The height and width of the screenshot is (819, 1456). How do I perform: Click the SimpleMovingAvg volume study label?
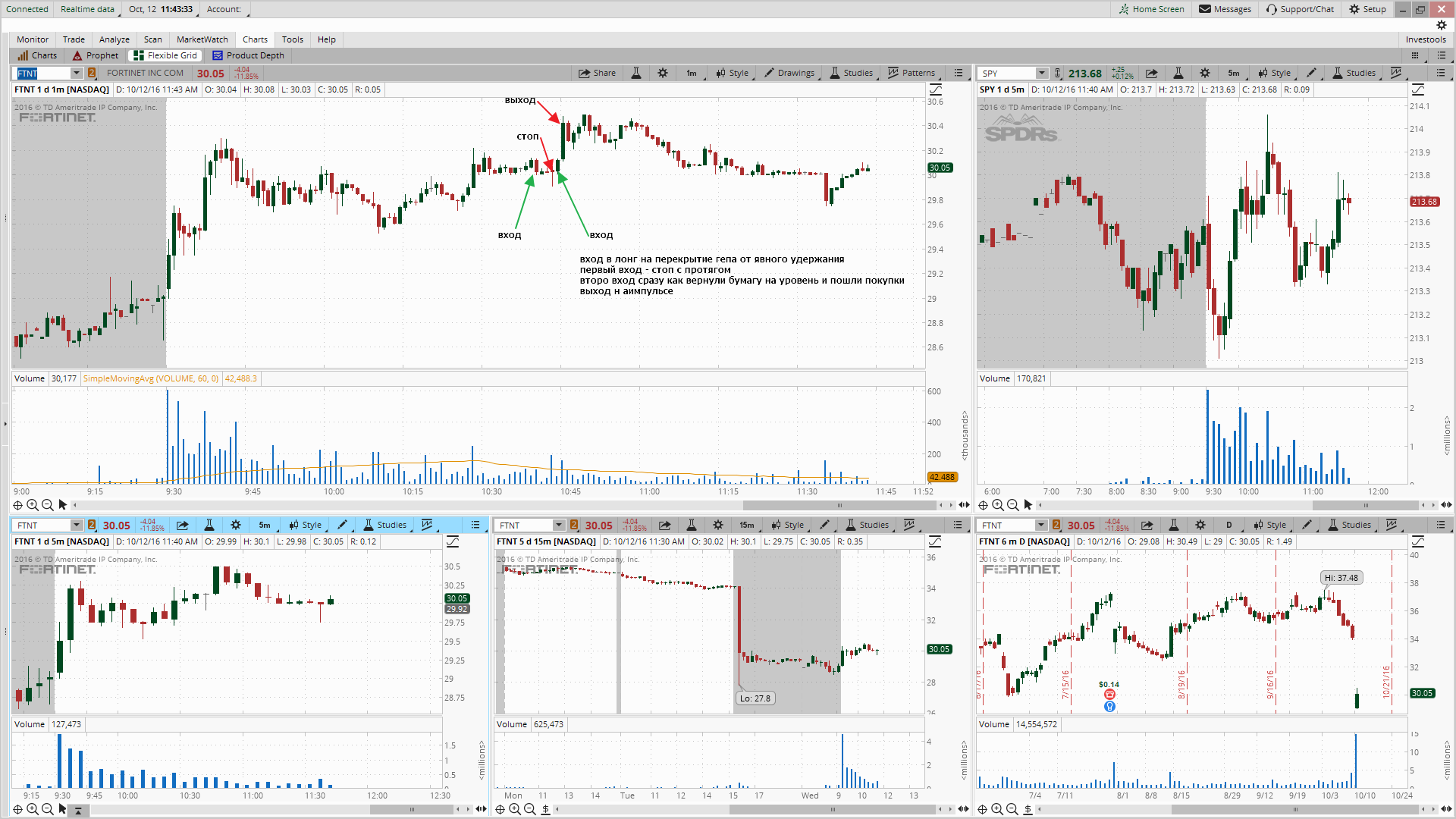(x=150, y=378)
